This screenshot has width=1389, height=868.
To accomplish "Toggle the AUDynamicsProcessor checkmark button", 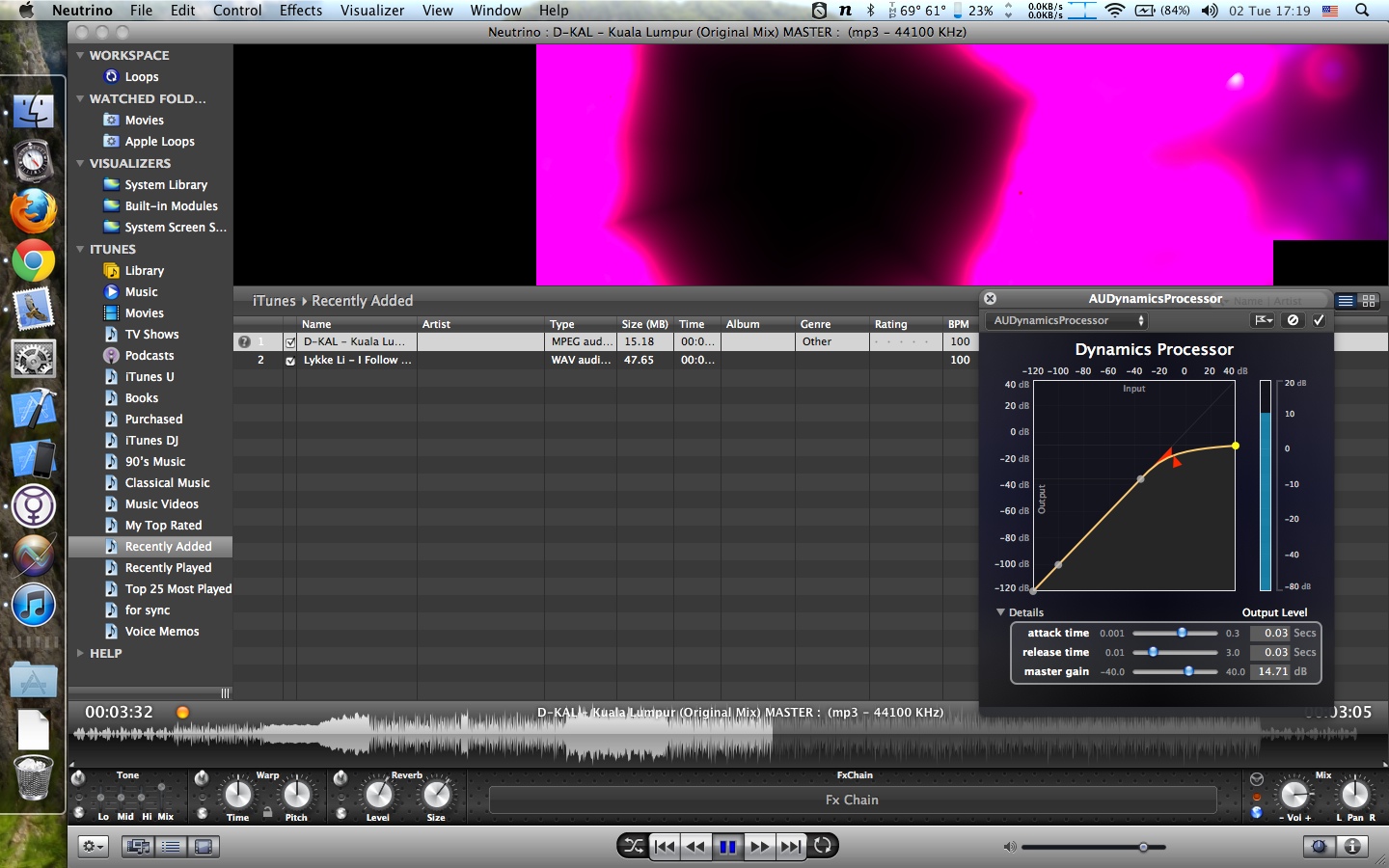I will pos(1319,320).
